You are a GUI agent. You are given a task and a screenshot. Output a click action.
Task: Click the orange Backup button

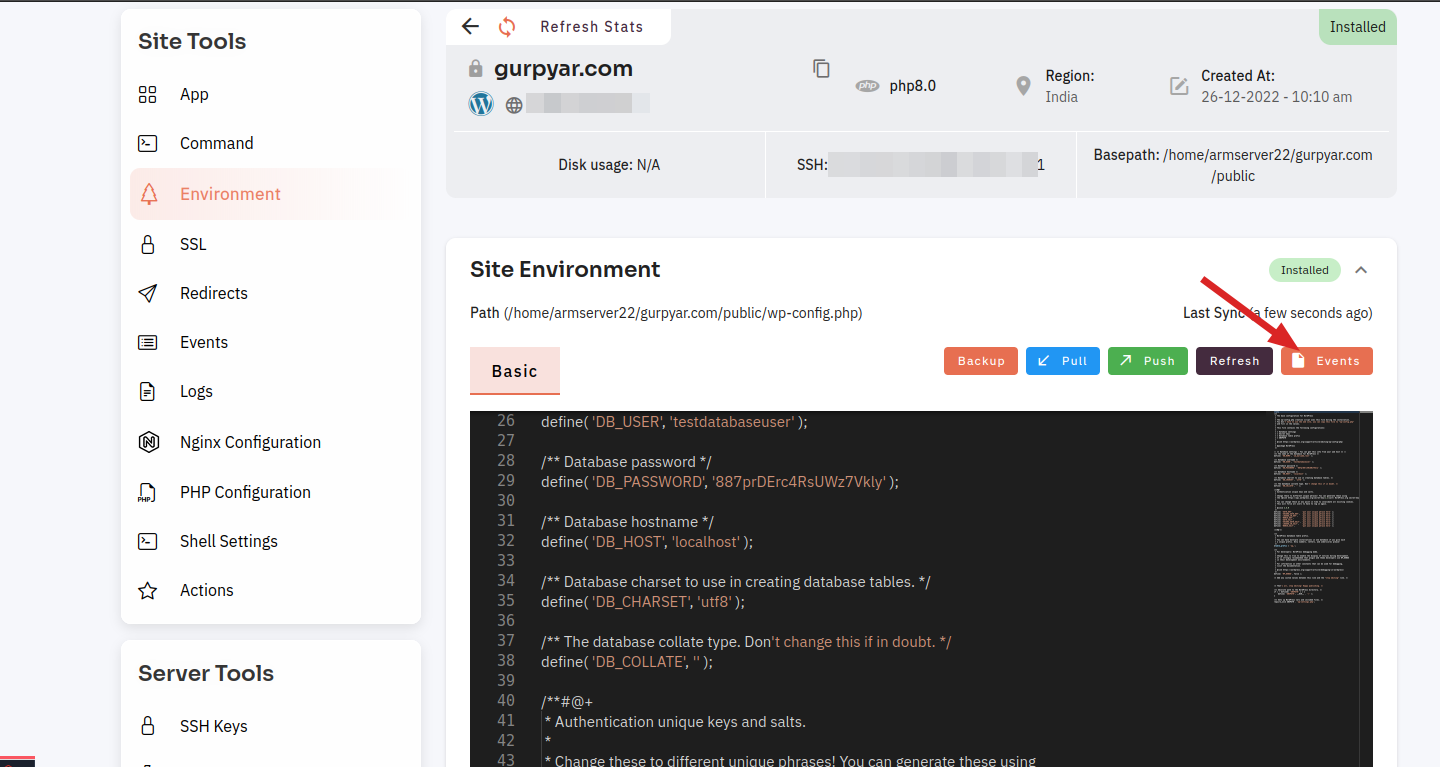[981, 361]
